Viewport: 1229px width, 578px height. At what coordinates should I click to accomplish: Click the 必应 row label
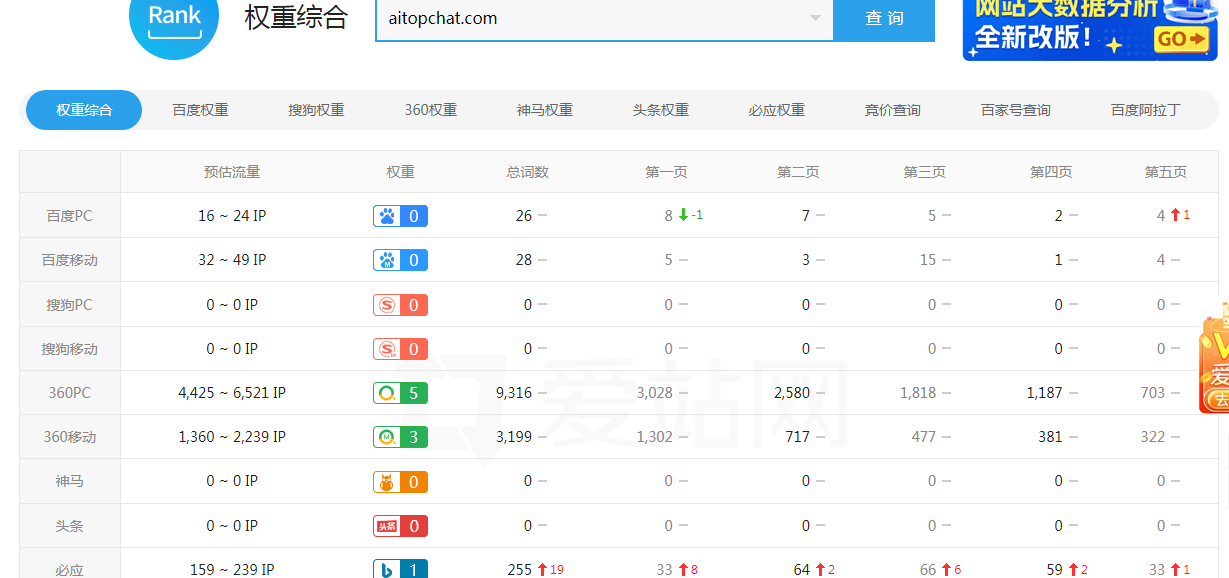click(70, 569)
